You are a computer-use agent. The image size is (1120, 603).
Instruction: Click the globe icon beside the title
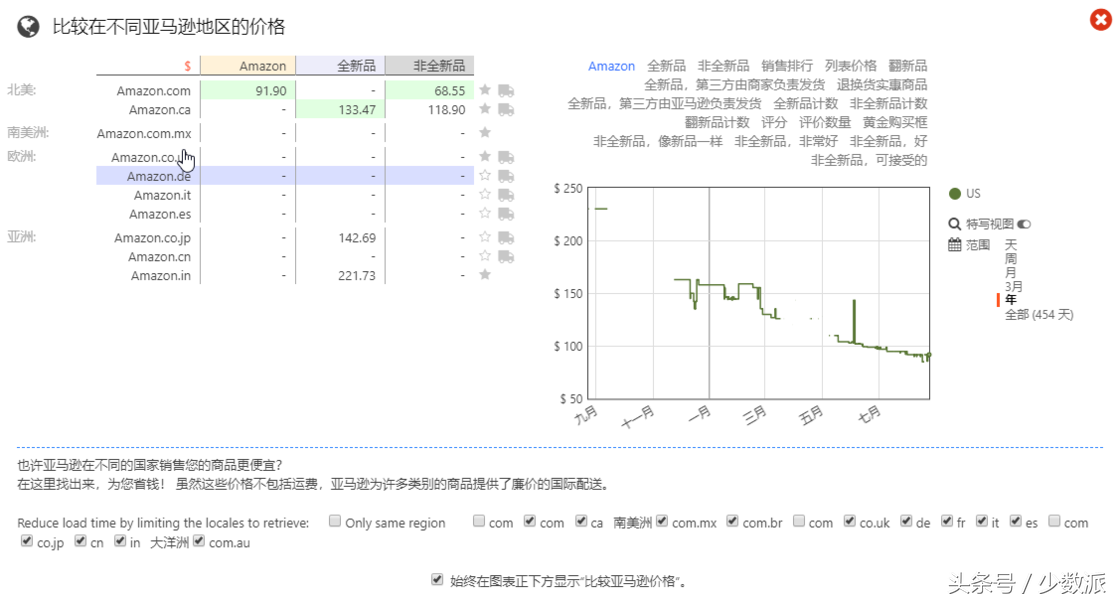point(29,26)
